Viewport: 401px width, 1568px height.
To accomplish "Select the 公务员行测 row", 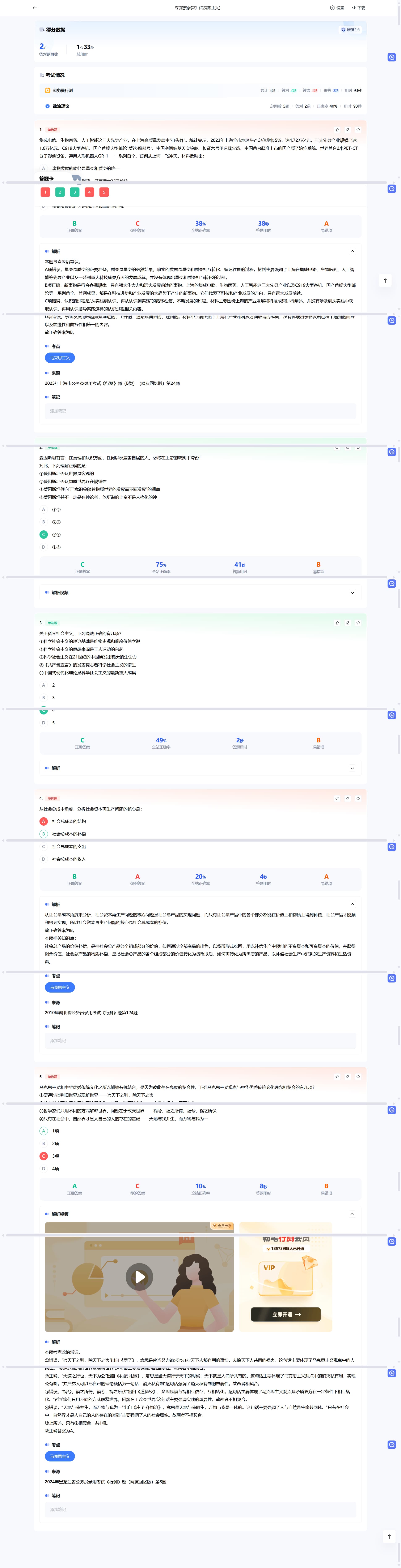I will [x=200, y=90].
